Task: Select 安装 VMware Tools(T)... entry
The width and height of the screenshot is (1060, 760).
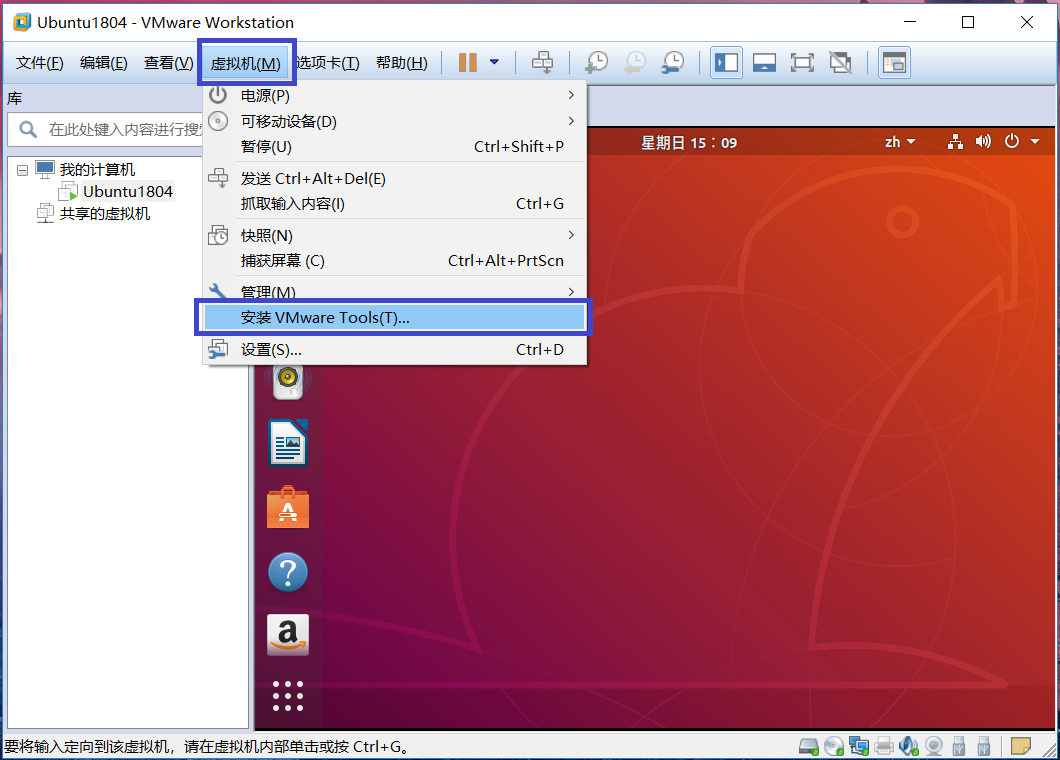Action: coord(395,317)
